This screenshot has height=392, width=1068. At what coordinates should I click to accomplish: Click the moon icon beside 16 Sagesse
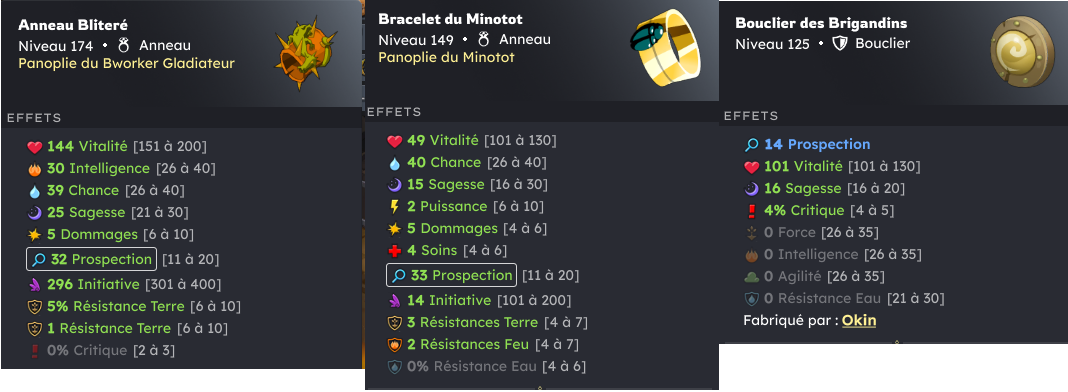(751, 189)
